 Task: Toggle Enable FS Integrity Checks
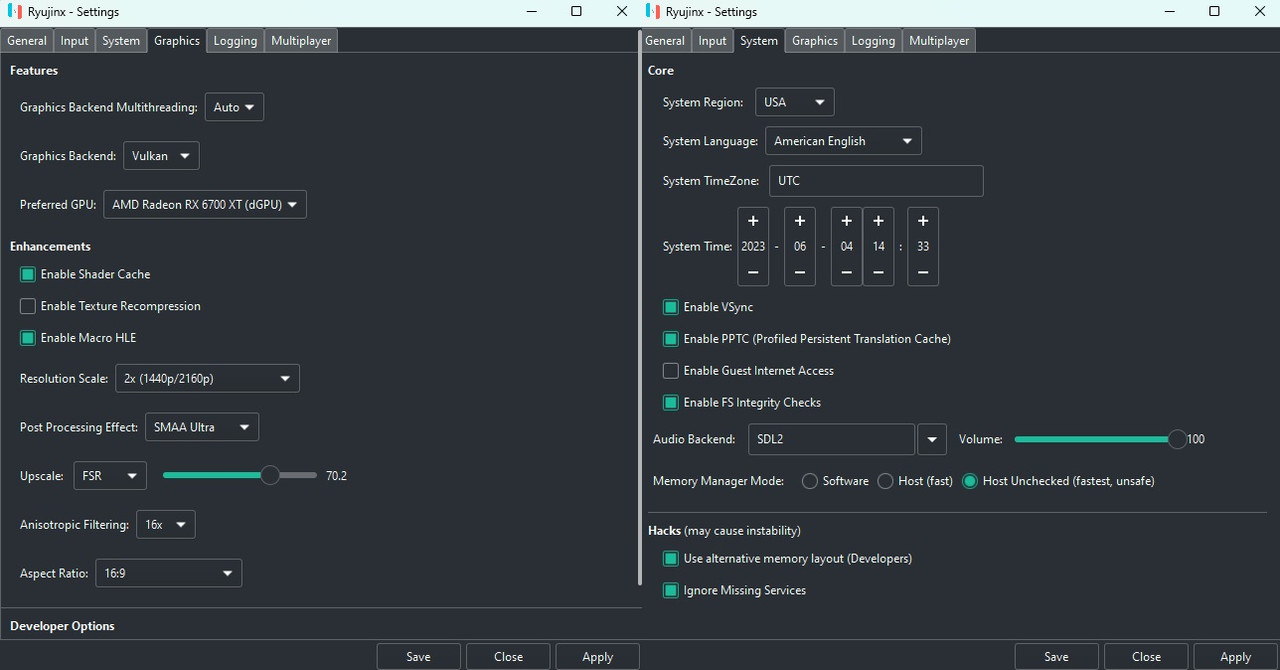[x=671, y=403]
